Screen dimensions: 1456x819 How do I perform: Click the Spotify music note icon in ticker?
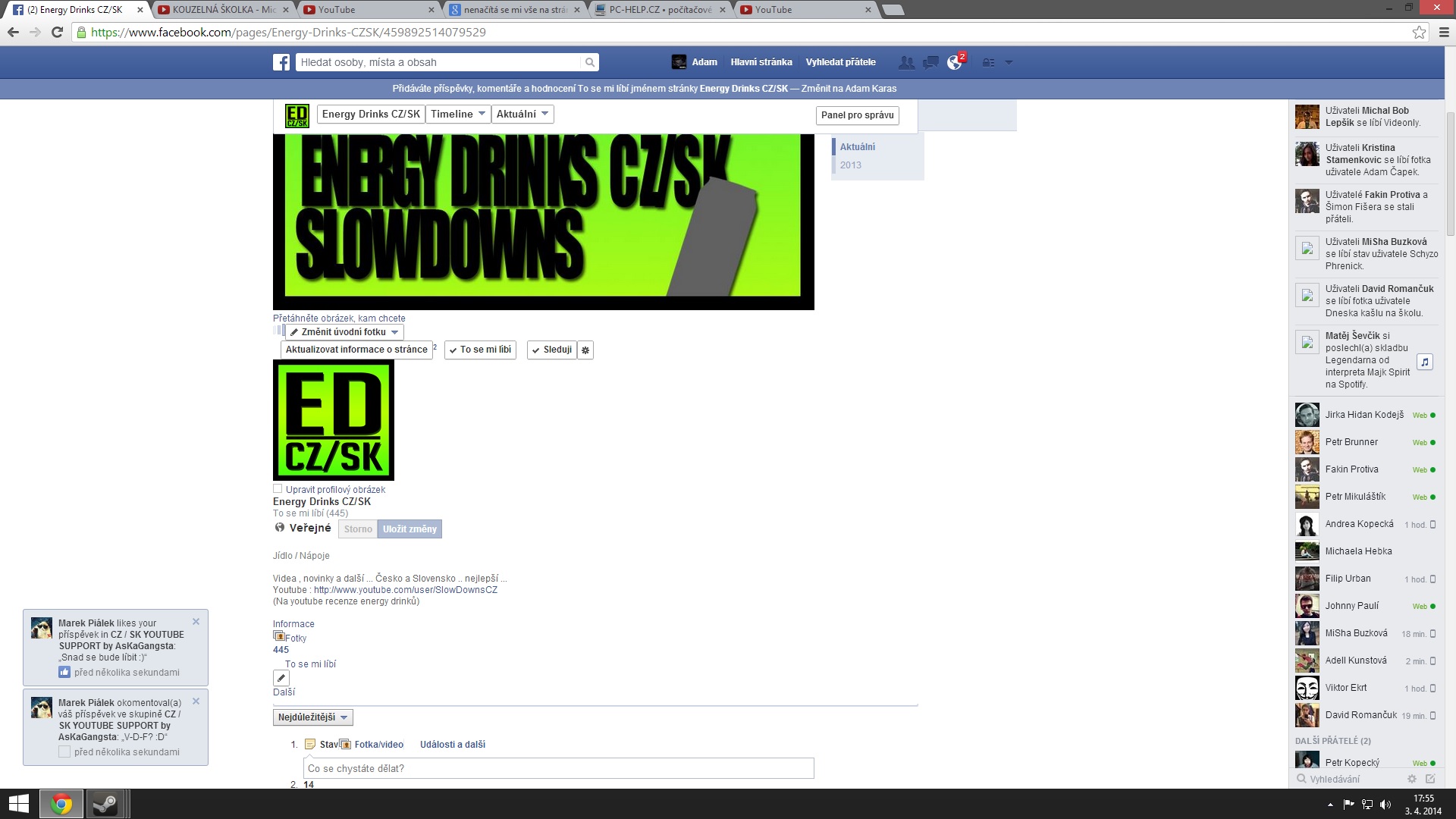pyautogui.click(x=1425, y=362)
